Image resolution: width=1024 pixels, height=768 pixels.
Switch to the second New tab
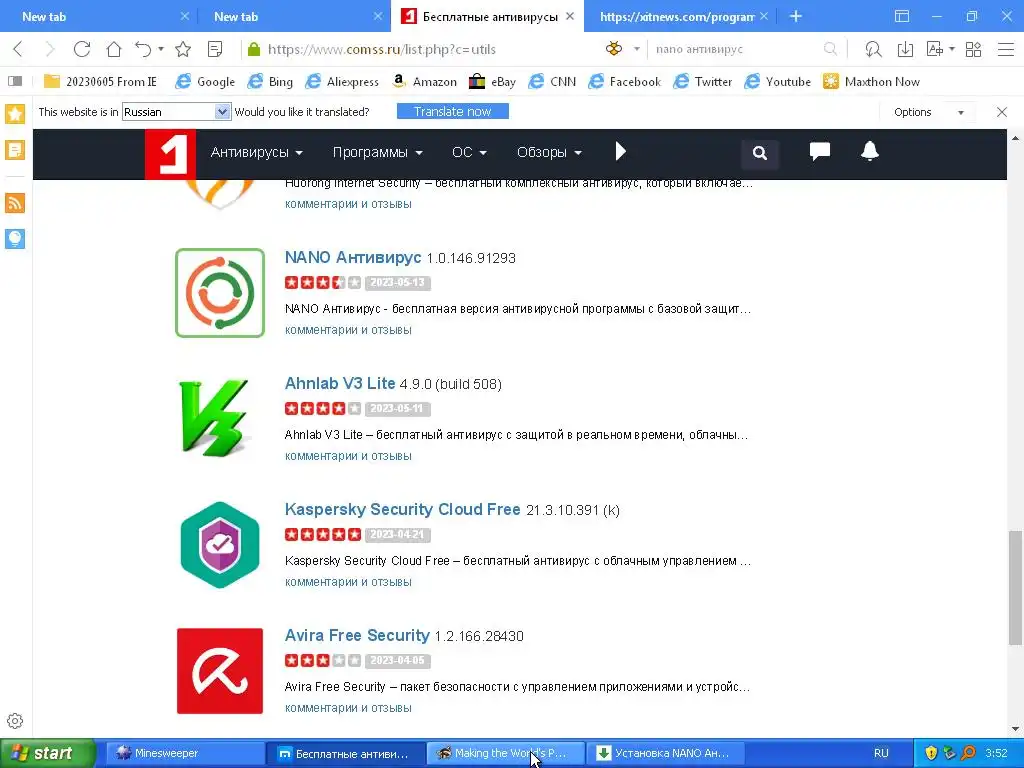click(x=293, y=16)
